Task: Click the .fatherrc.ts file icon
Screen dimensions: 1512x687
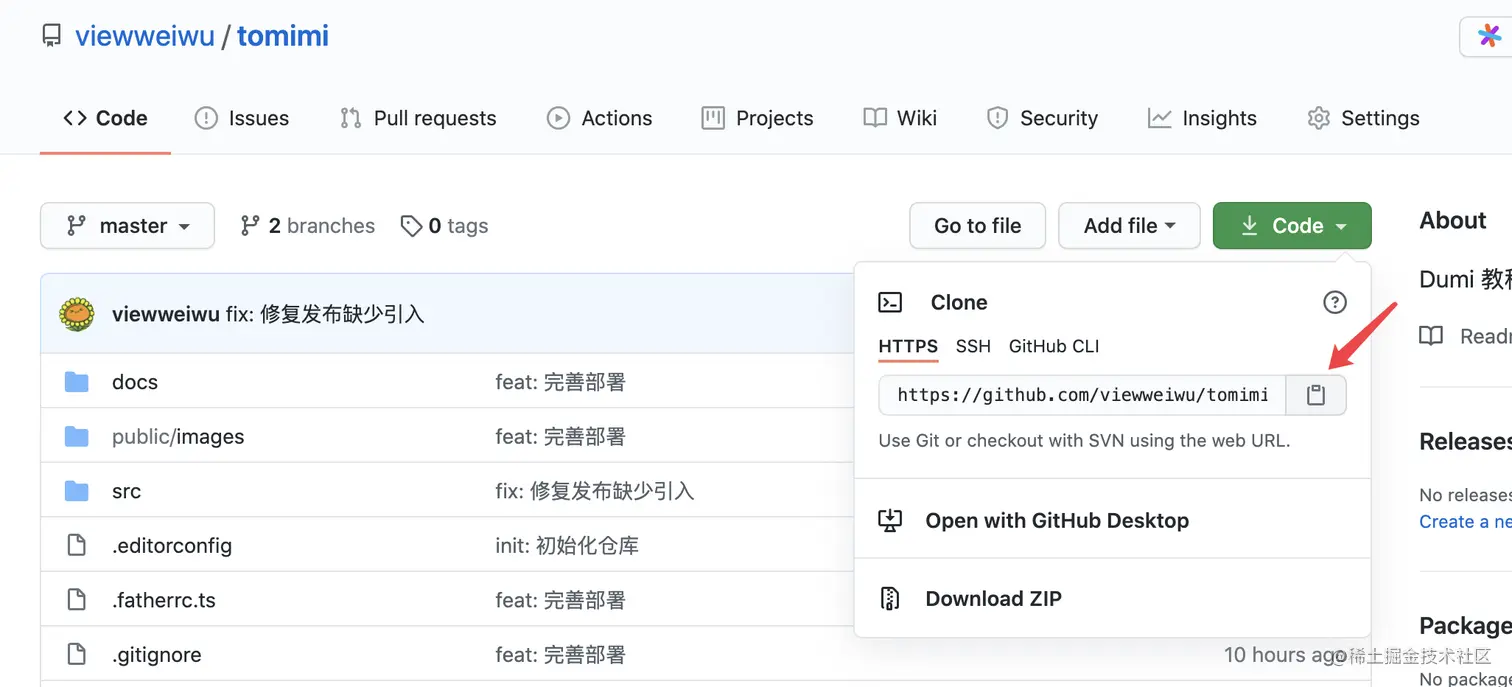Action: (x=77, y=600)
